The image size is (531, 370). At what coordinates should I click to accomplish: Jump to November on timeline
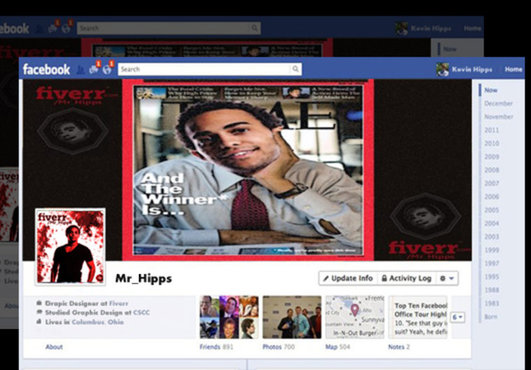pos(498,117)
